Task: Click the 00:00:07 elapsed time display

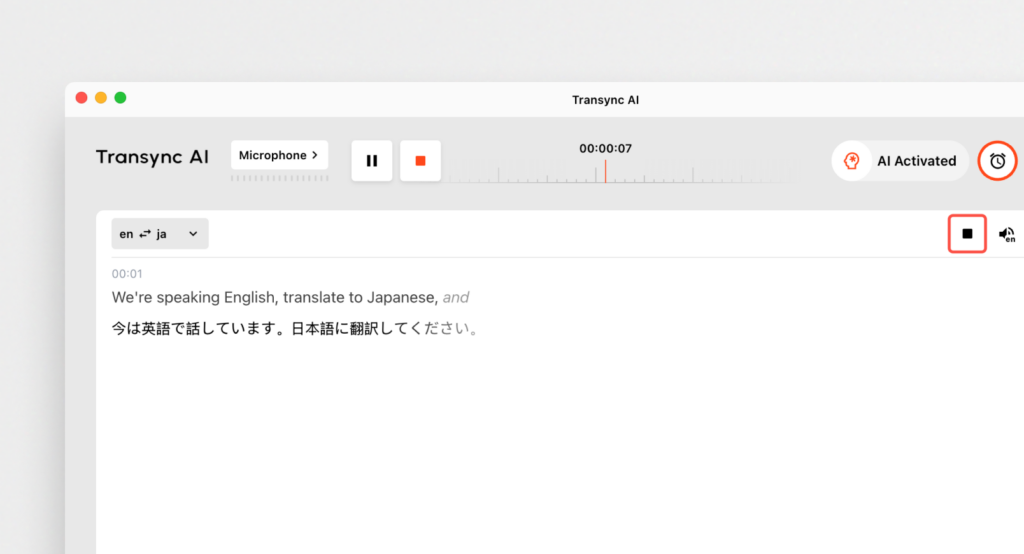Action: [x=605, y=148]
